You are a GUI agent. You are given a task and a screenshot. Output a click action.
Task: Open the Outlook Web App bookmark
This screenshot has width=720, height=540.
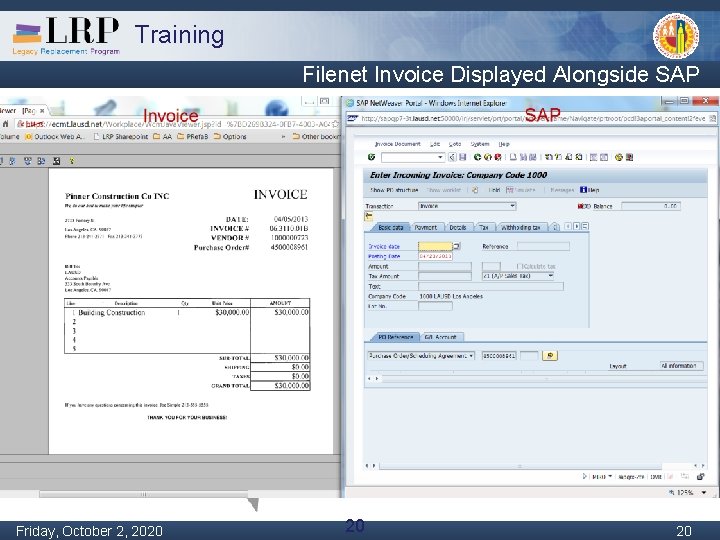pyautogui.click(x=55, y=136)
